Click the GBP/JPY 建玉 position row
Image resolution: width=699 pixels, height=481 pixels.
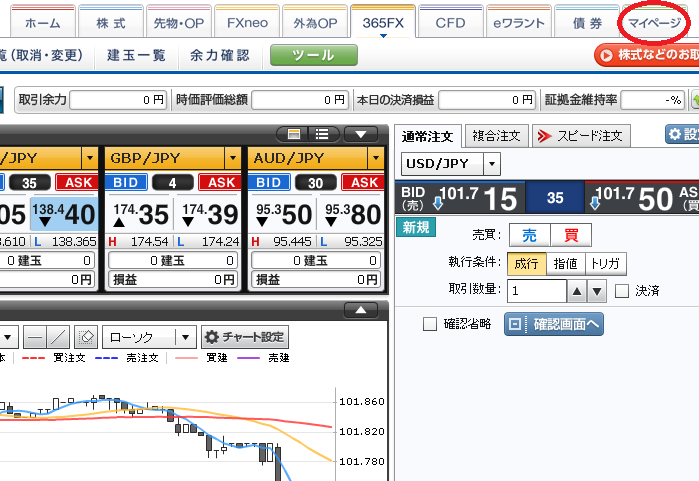pos(173,260)
